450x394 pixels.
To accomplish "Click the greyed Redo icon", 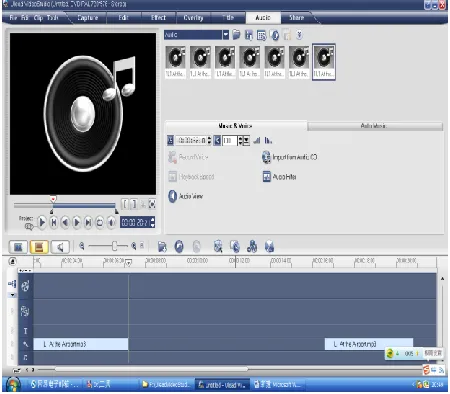I will [x=196, y=247].
